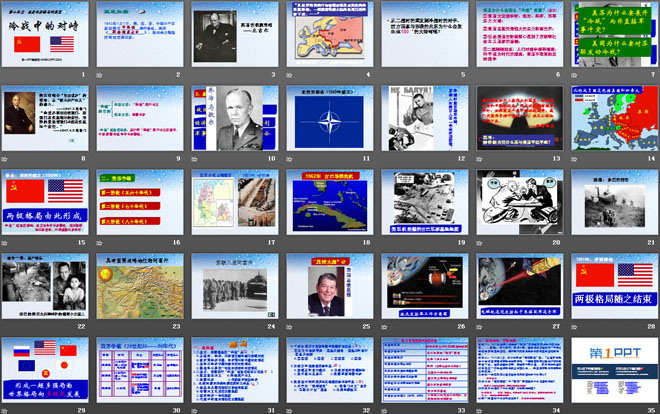This screenshot has width=660, height=414.
Task: Click the animation star icon under slide 20
Action: coord(479,243)
